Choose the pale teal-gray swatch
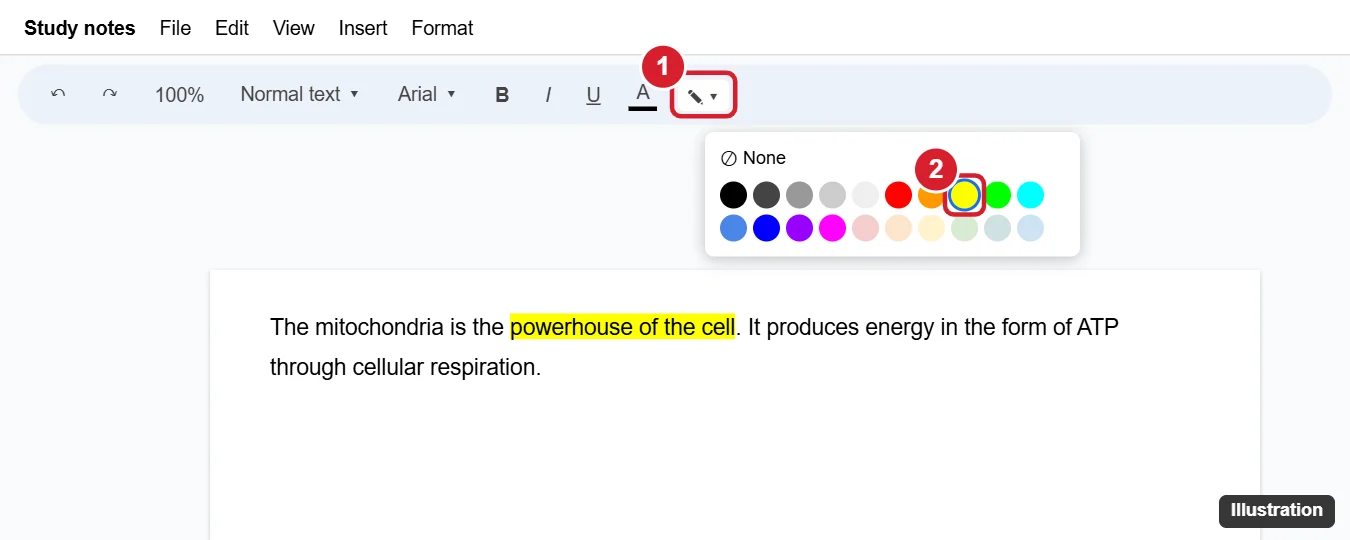This screenshot has height=540, width=1350. pos(997,228)
